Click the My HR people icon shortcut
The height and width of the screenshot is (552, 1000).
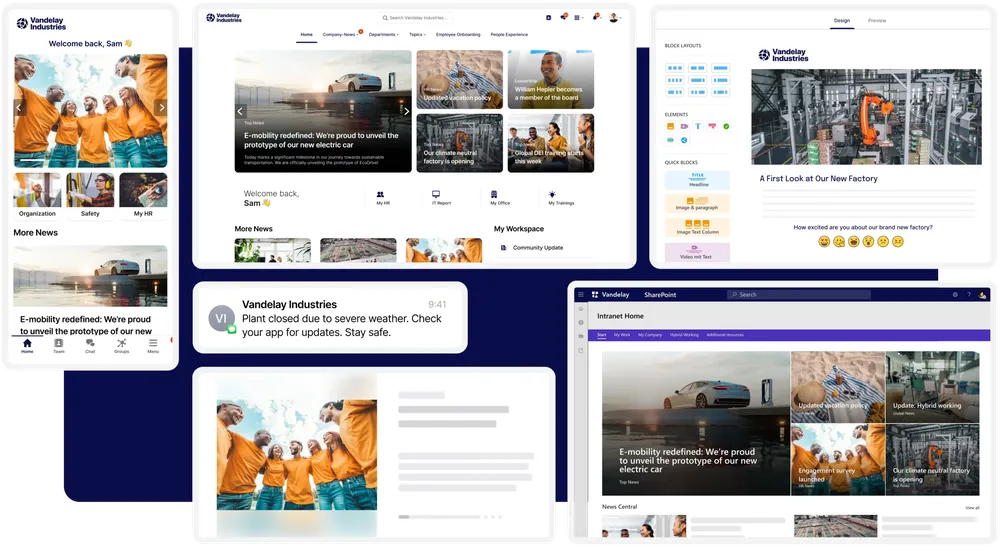[x=382, y=195]
